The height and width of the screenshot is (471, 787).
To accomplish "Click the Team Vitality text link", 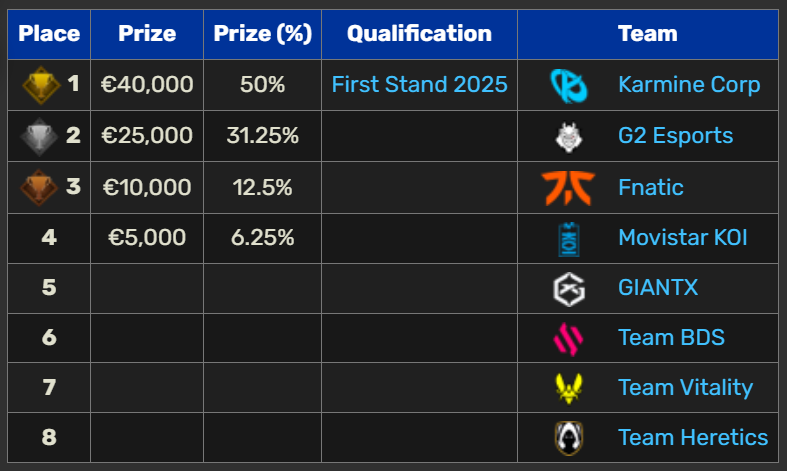I will pos(686,388).
